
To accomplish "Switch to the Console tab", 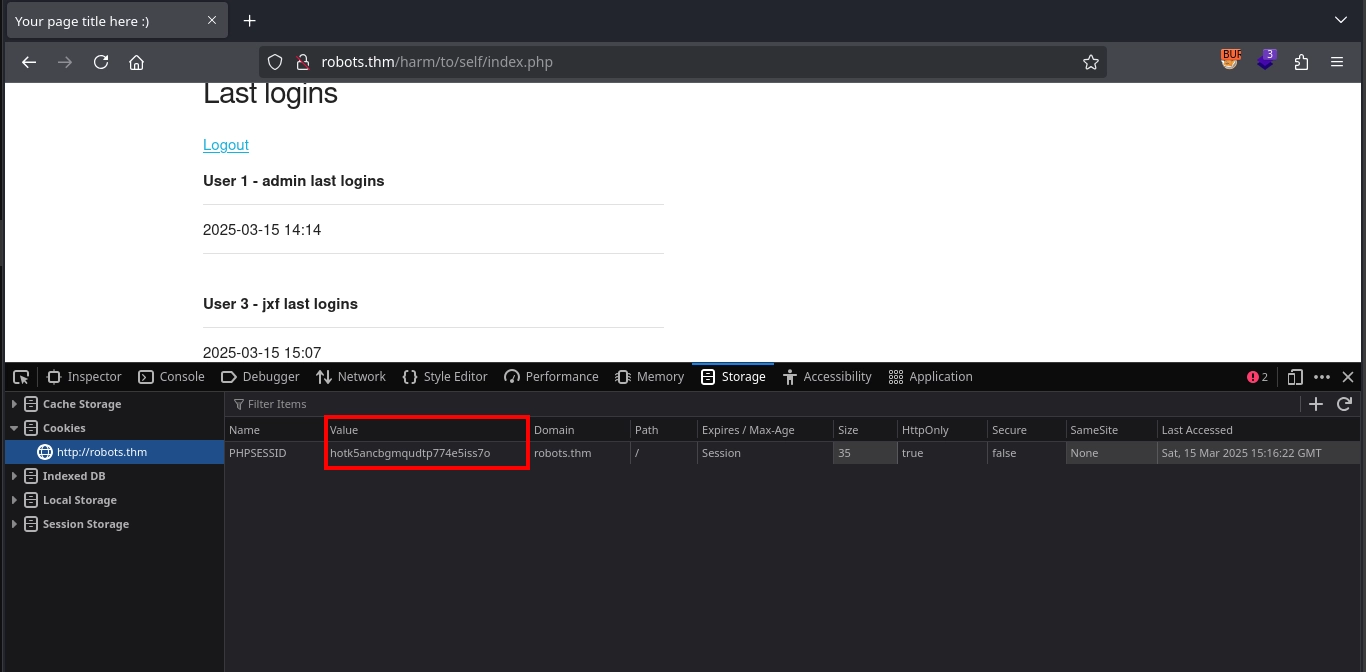I will 171,377.
